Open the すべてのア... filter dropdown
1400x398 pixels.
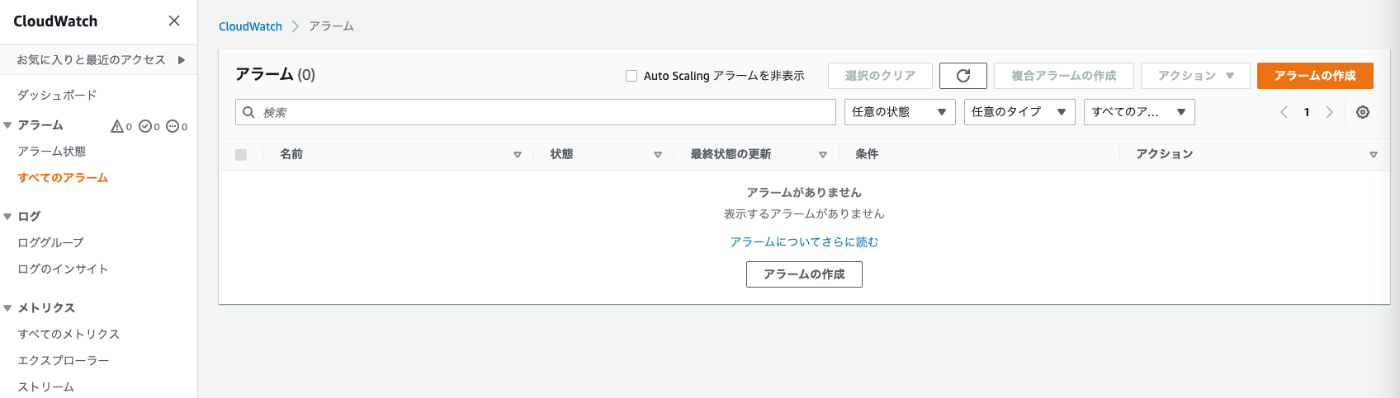[1140, 112]
